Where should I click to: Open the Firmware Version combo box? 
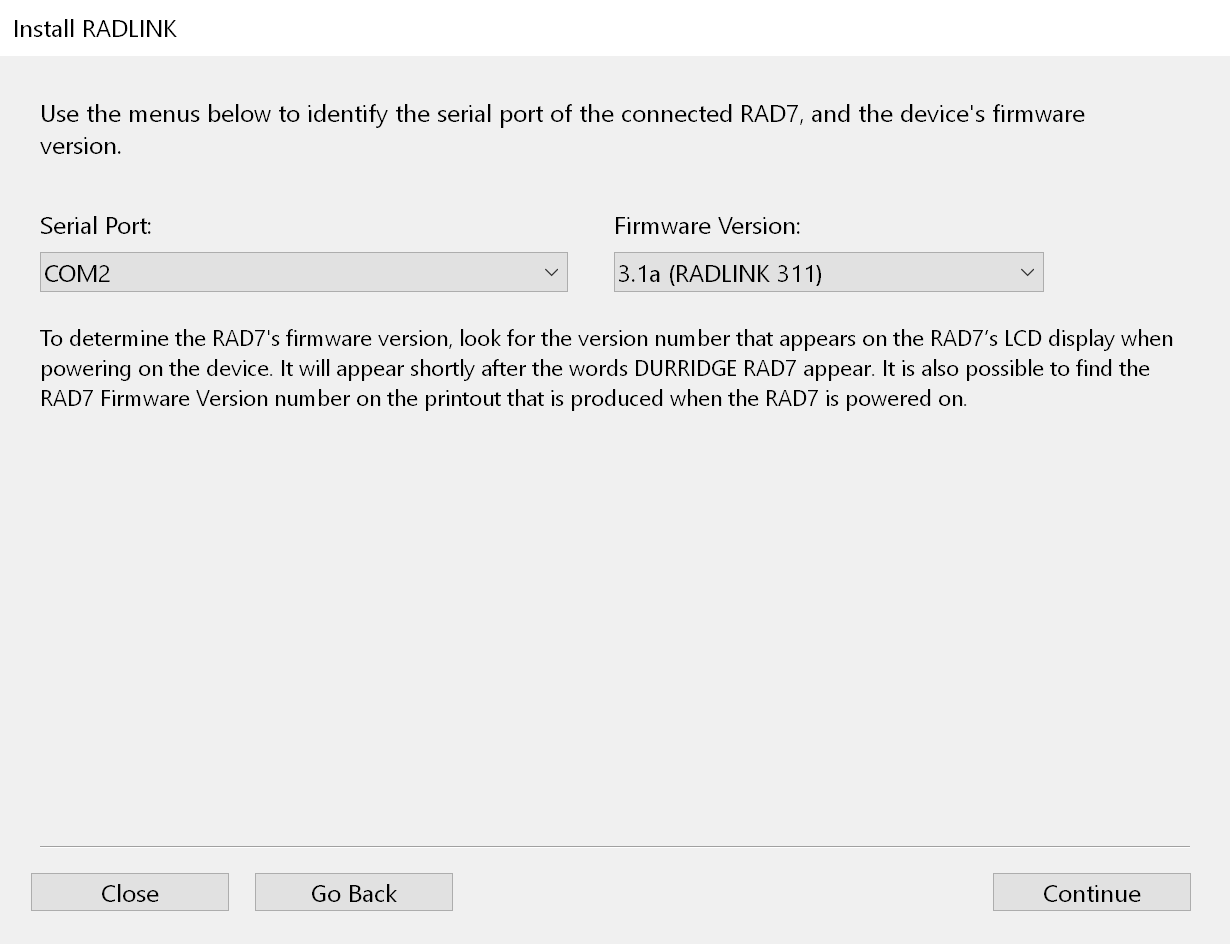pos(828,273)
